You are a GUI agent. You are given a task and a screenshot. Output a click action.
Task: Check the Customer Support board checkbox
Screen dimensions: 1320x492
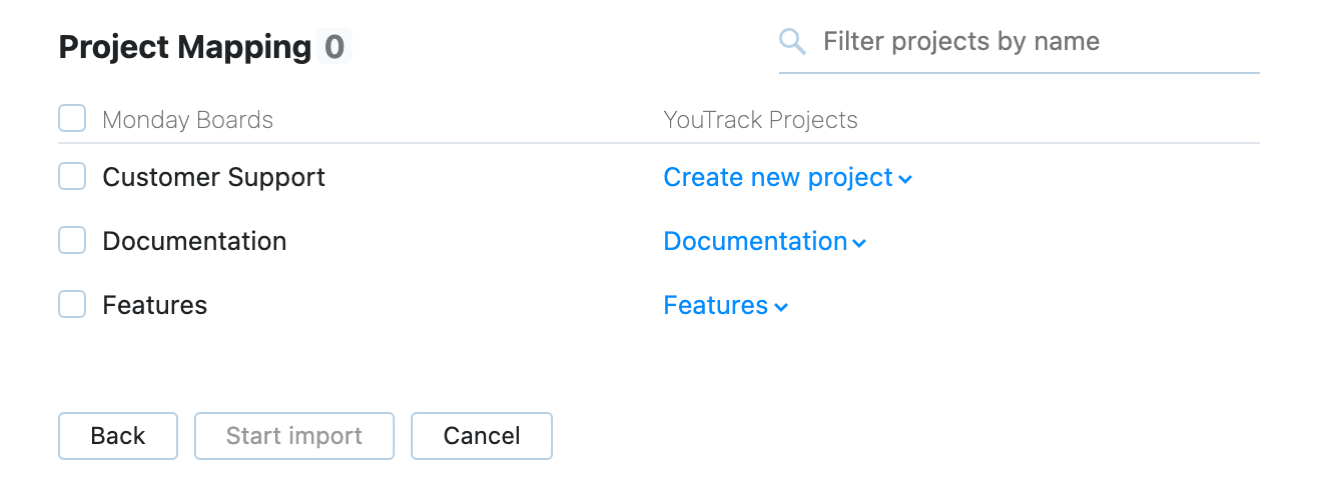(x=72, y=177)
